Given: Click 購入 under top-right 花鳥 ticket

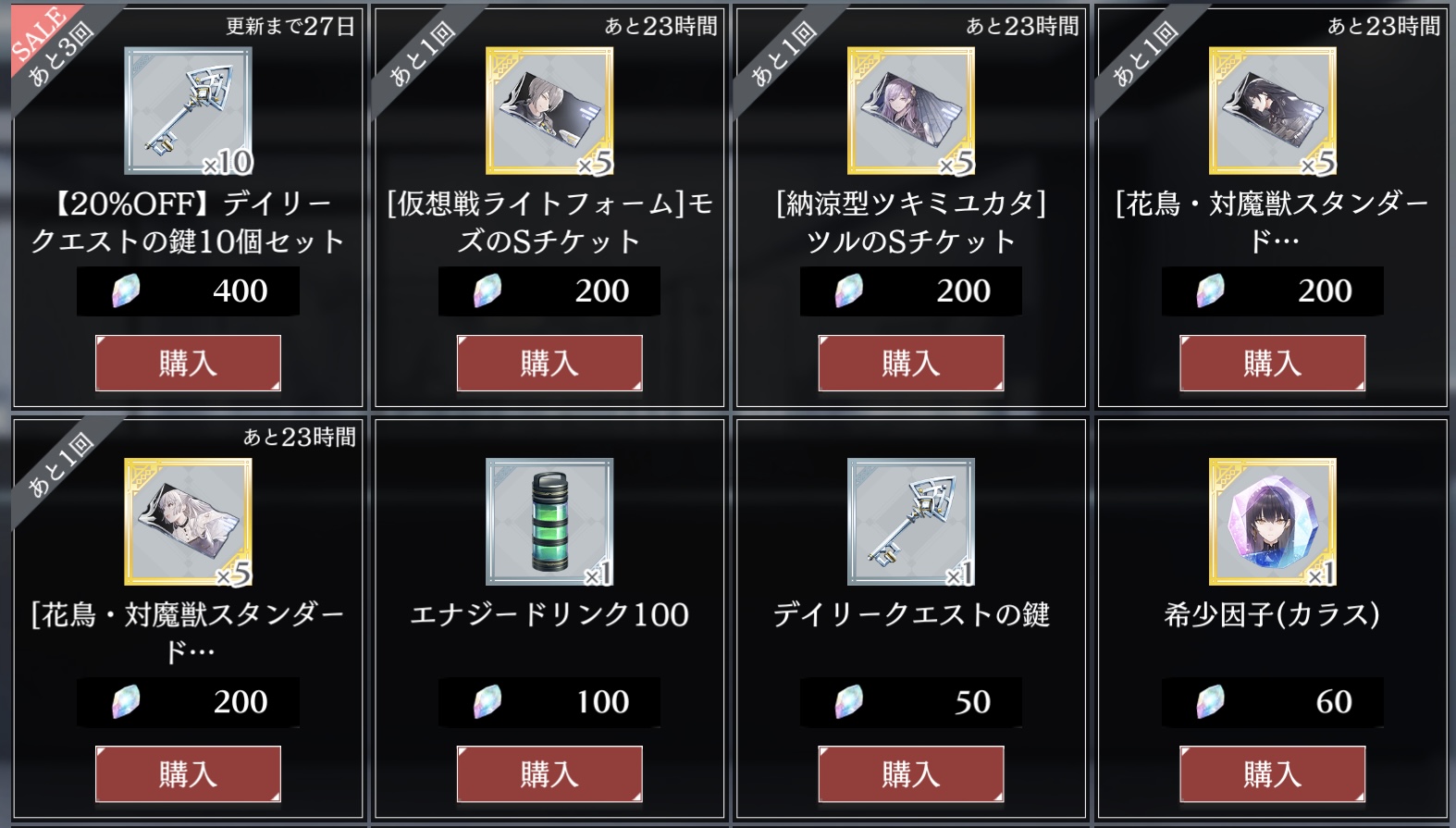Looking at the screenshot, I should [1273, 363].
